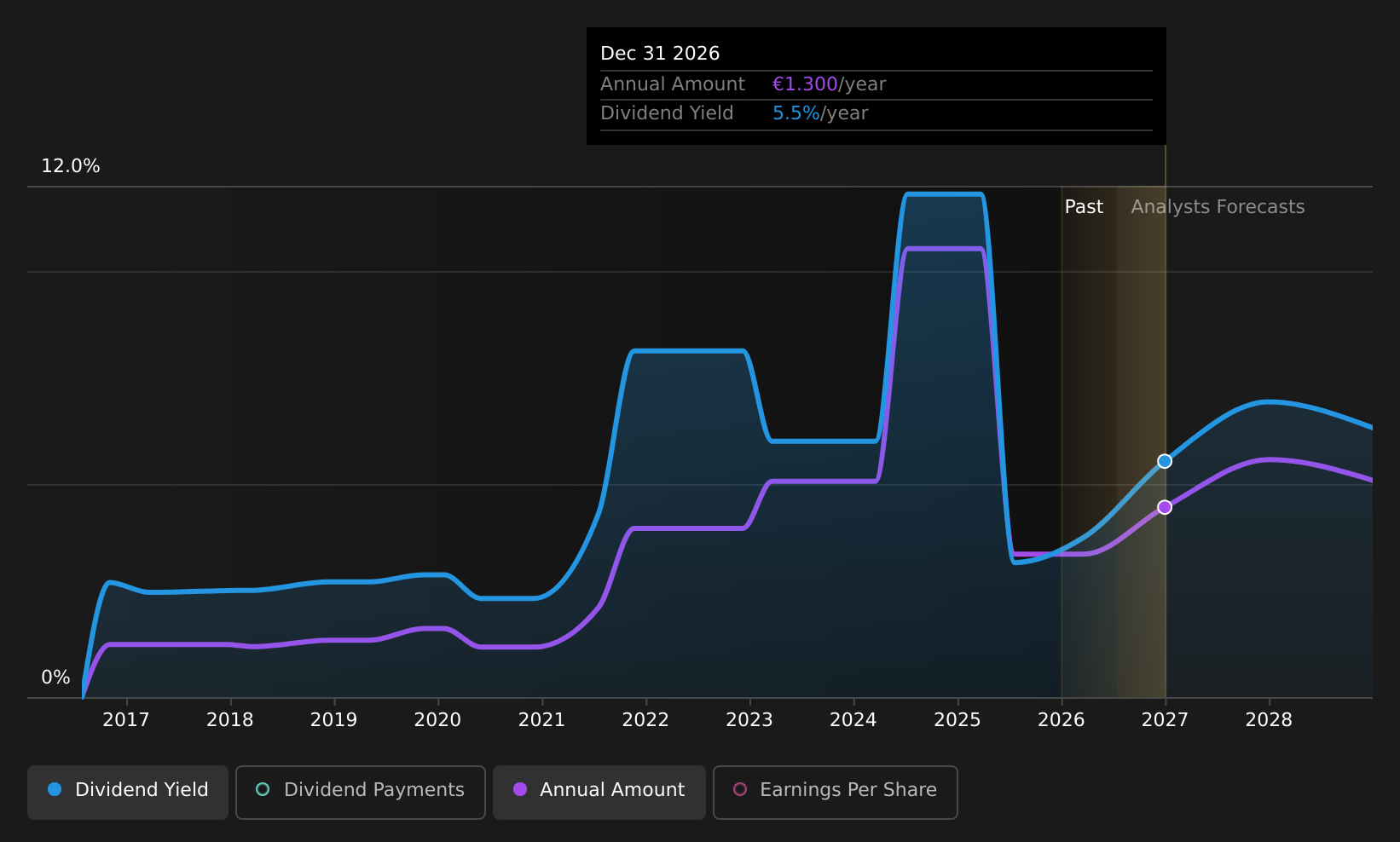Click the 2023 x-axis label

click(x=749, y=720)
